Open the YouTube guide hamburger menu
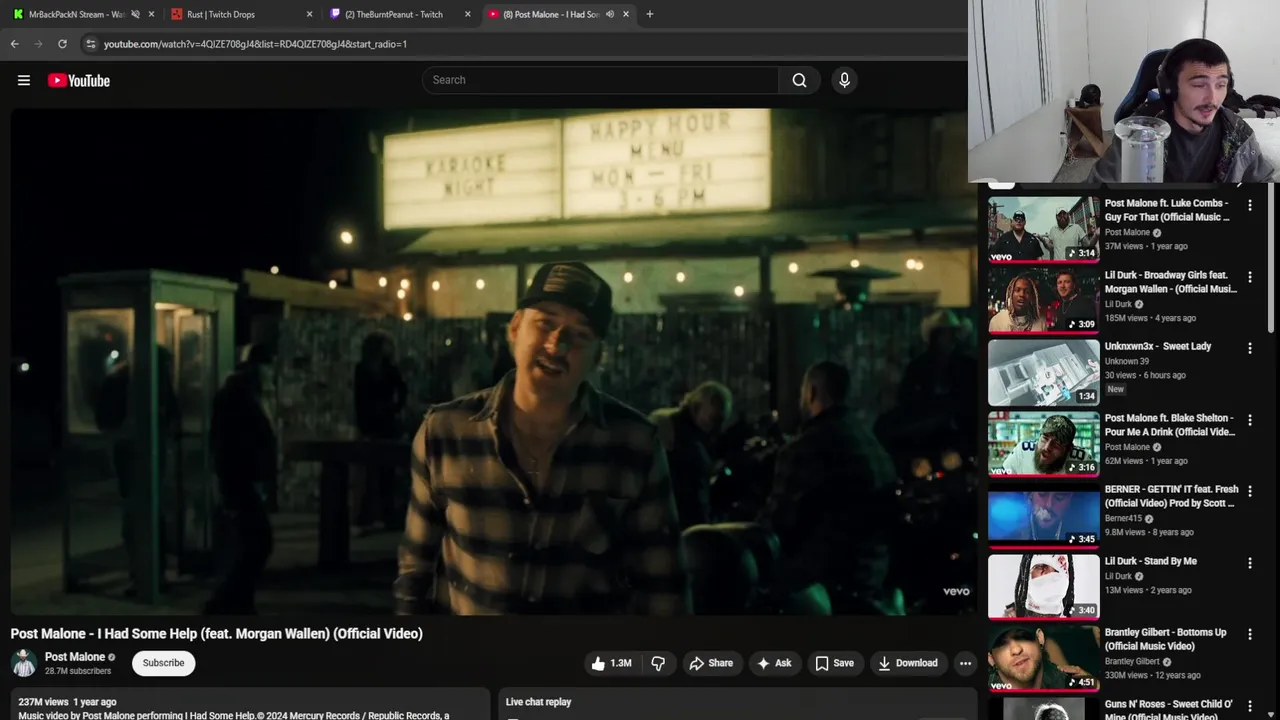This screenshot has height=720, width=1280. pos(24,80)
